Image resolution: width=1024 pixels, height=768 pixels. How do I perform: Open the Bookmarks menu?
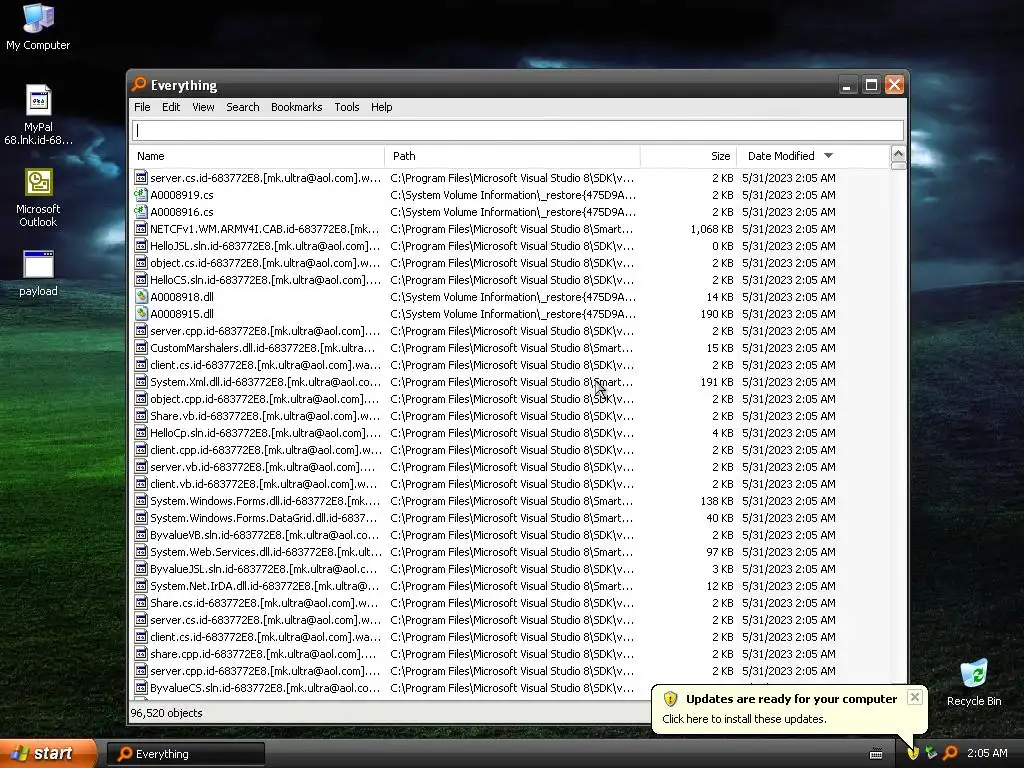click(x=296, y=107)
